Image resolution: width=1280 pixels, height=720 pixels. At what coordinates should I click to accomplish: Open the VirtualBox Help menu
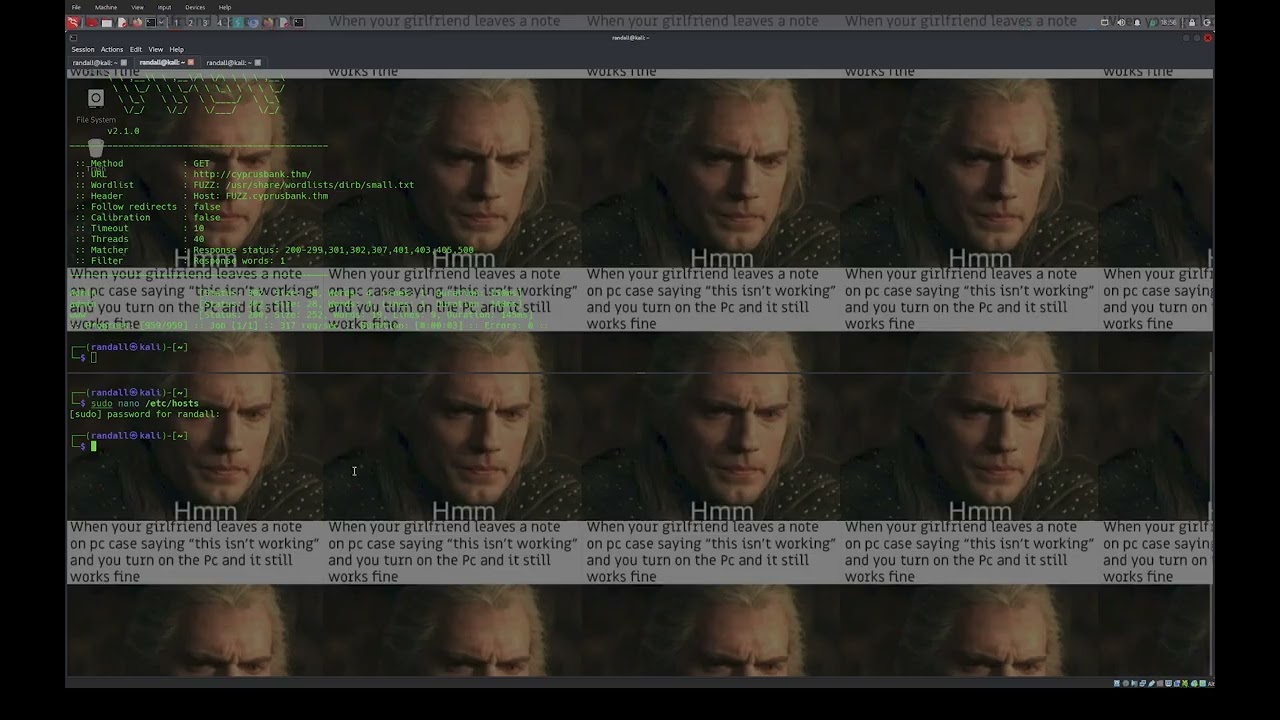(225, 7)
